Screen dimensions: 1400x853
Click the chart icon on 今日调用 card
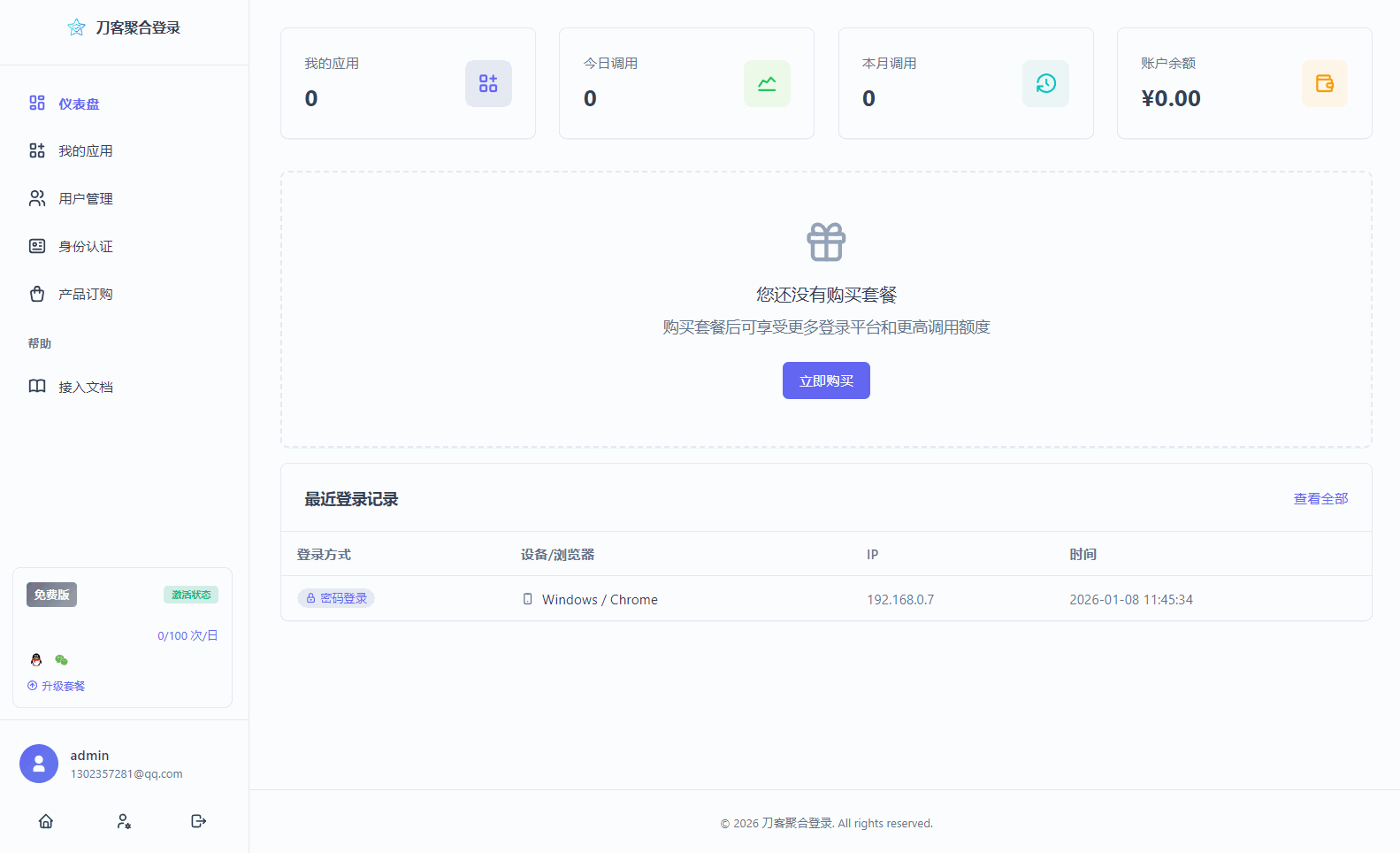(767, 83)
